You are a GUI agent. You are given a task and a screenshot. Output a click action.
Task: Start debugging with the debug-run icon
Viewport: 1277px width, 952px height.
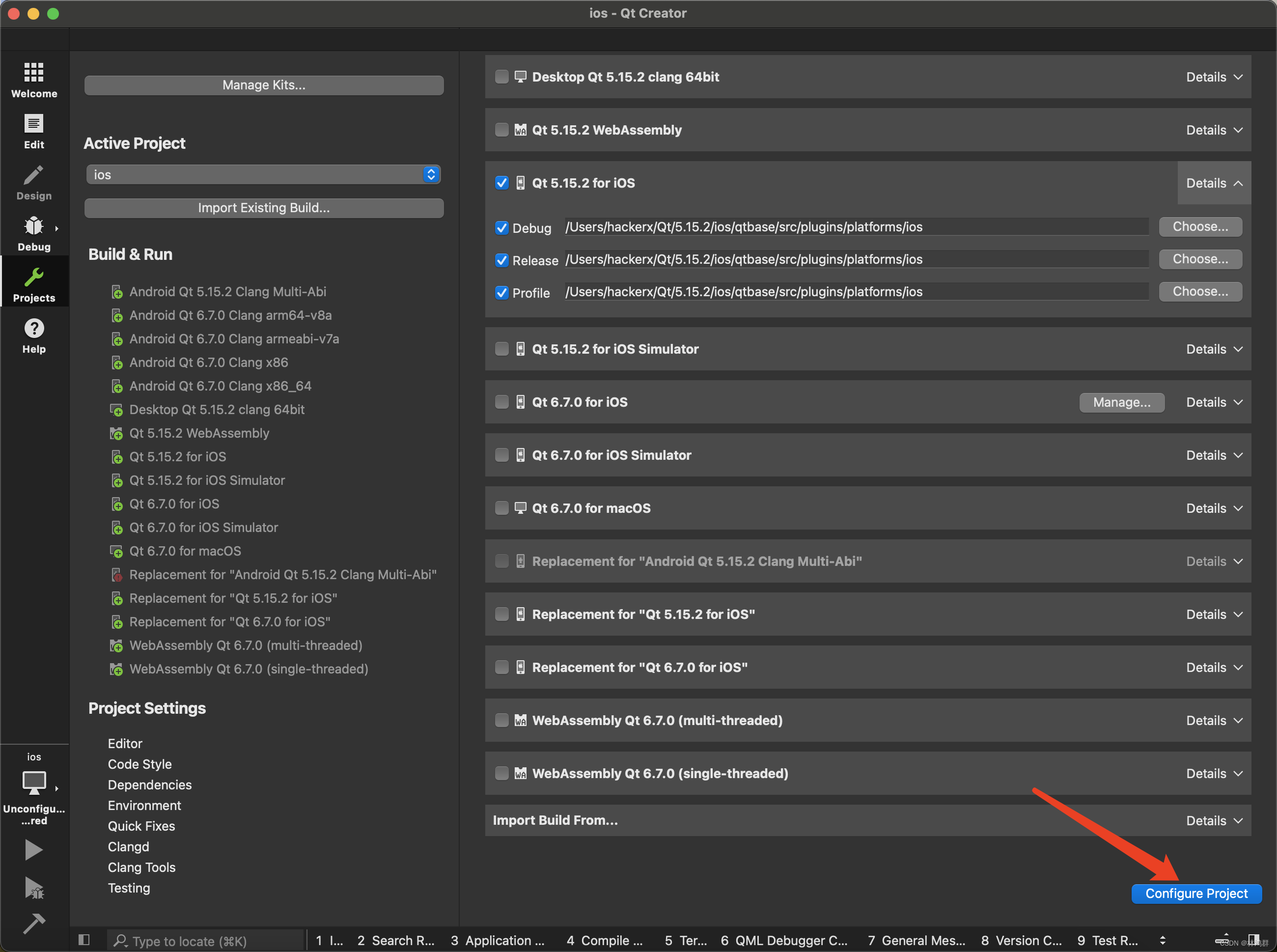pyautogui.click(x=34, y=888)
